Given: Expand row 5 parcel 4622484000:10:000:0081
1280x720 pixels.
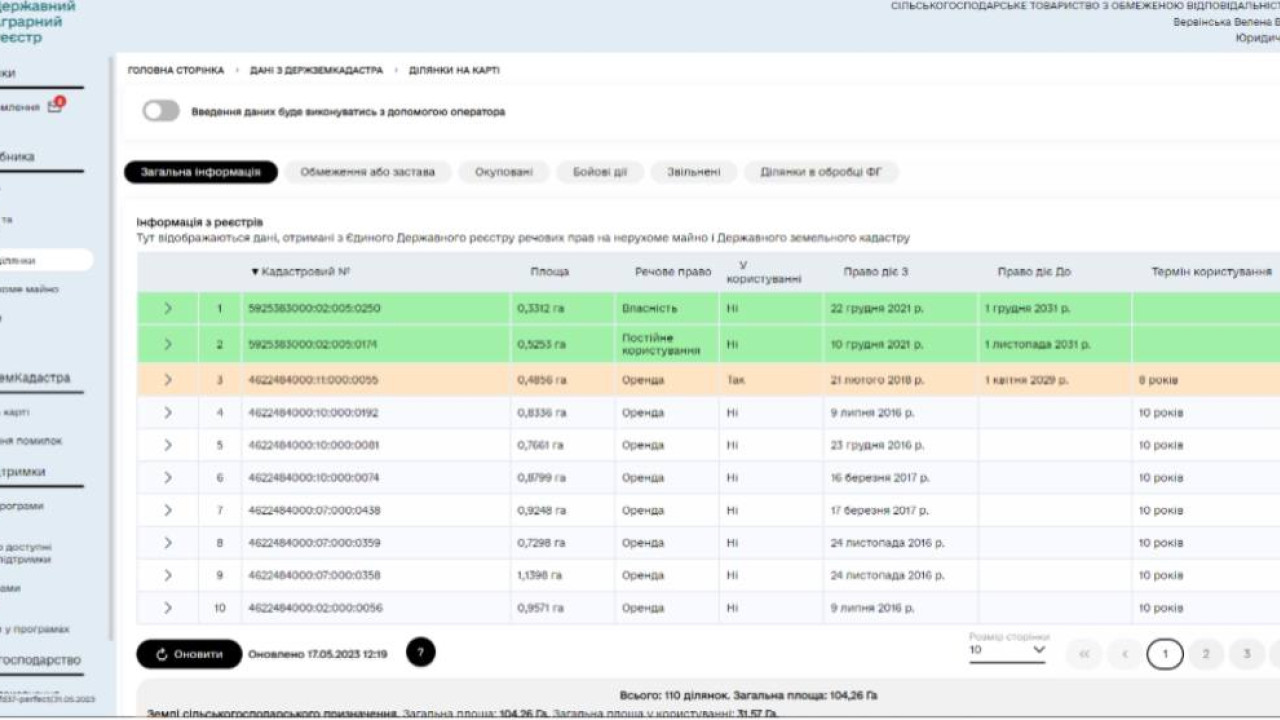Looking at the screenshot, I should 168,445.
